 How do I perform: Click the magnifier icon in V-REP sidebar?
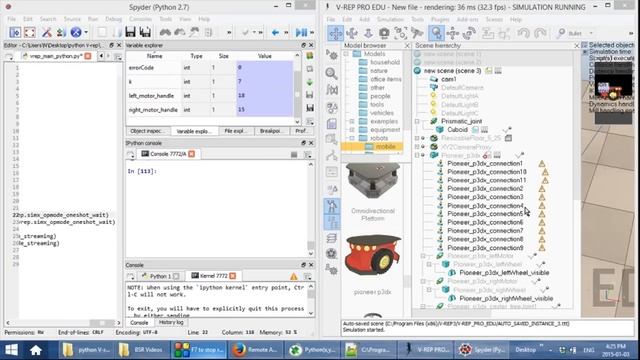[x=331, y=73]
